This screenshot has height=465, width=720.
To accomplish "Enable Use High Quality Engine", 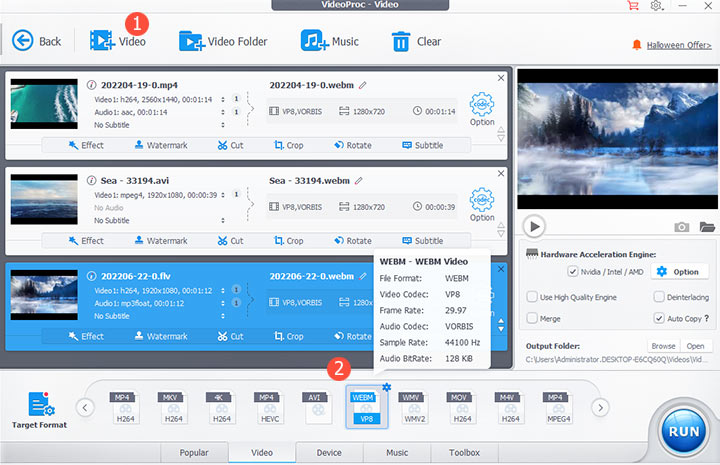I will [x=532, y=297].
